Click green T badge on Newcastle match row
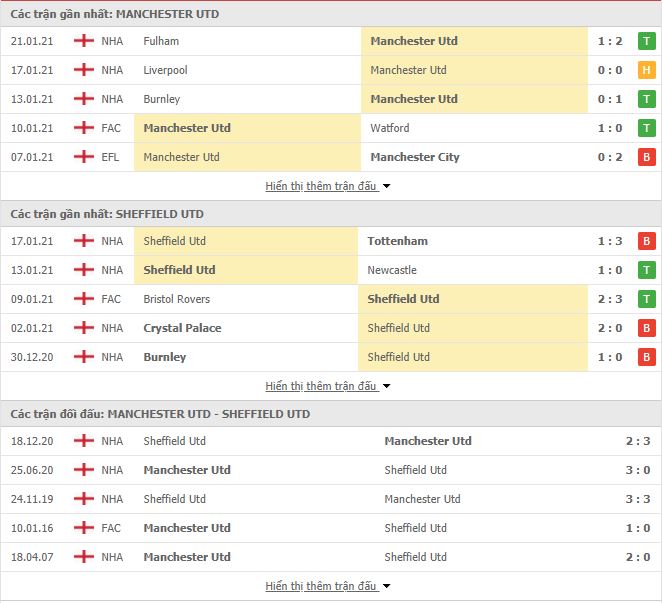 646,270
